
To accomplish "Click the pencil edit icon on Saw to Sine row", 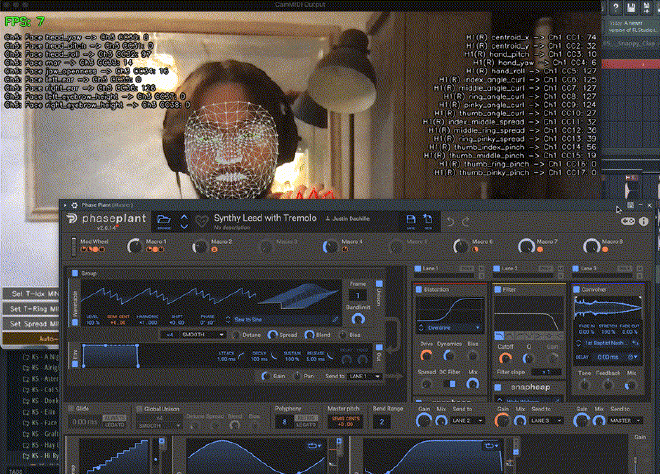I will 335,320.
